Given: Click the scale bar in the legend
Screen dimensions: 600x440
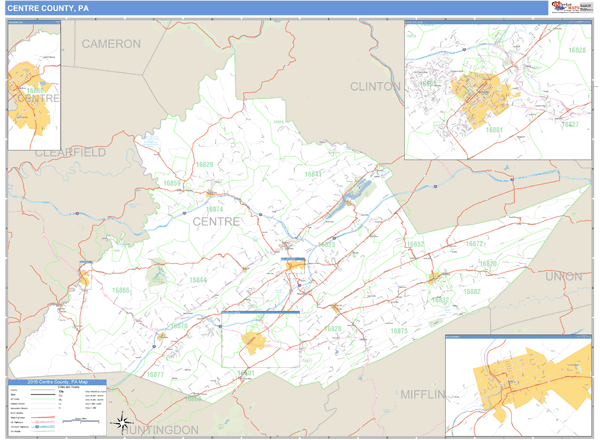Looking at the screenshot, I should pyautogui.click(x=81, y=420).
